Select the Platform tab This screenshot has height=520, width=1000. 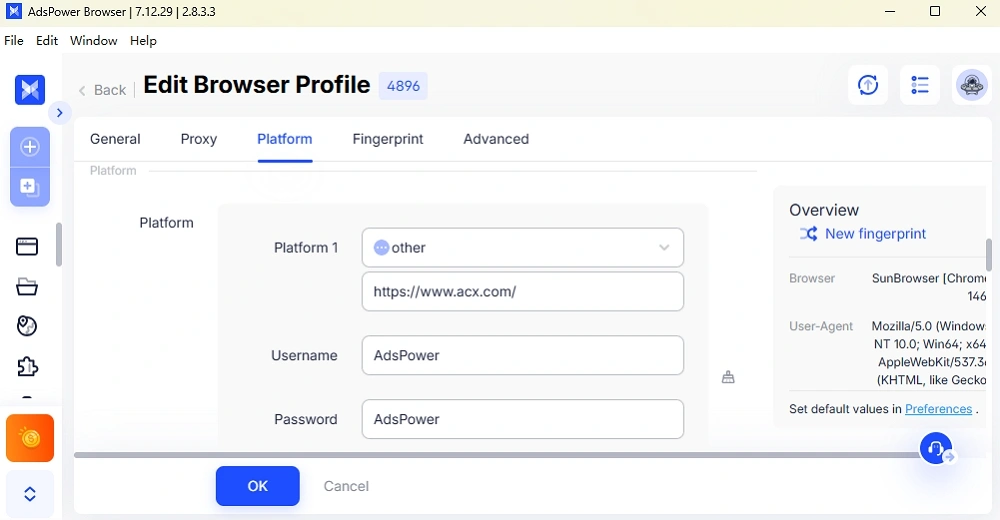click(x=284, y=139)
